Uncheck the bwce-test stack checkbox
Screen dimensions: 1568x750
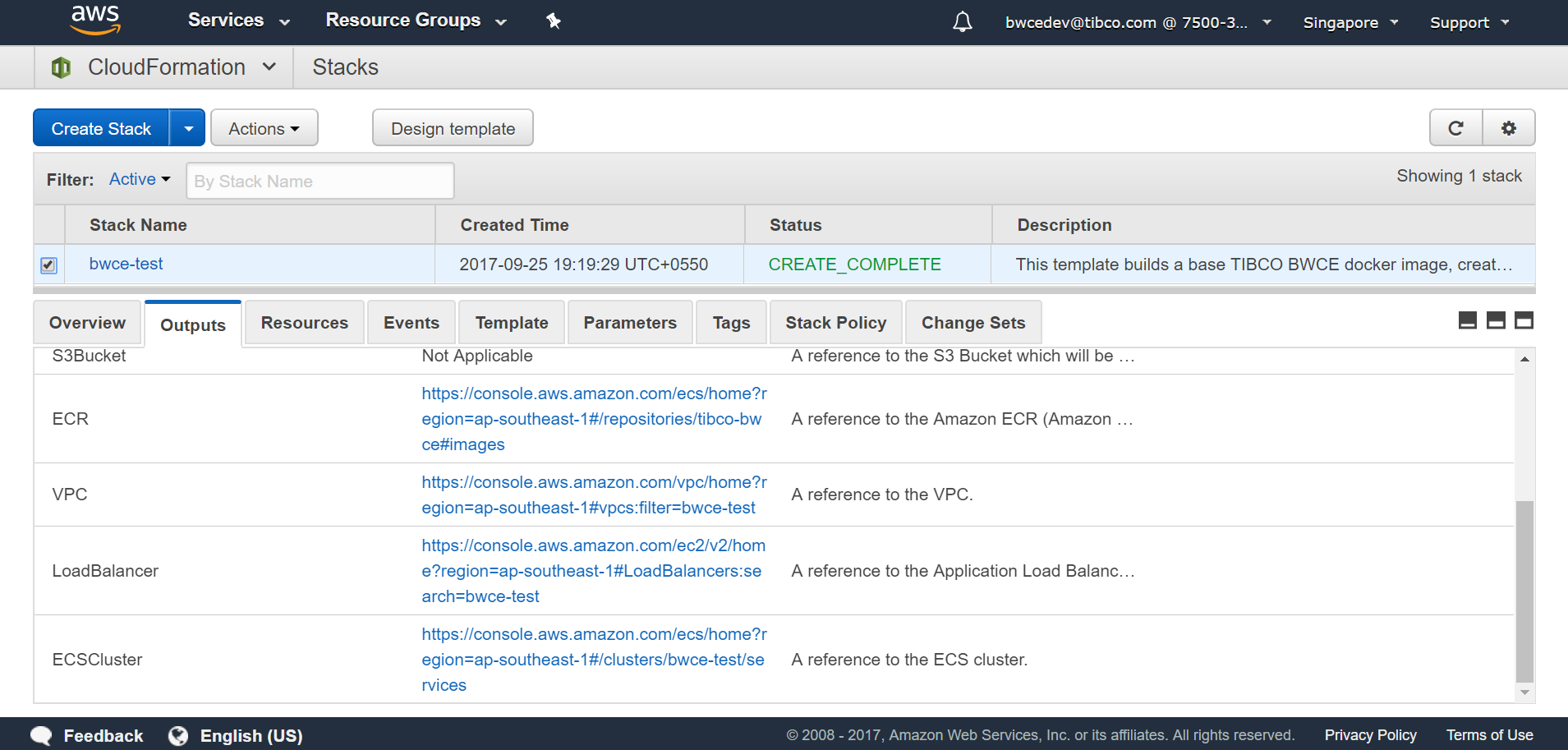(x=48, y=265)
